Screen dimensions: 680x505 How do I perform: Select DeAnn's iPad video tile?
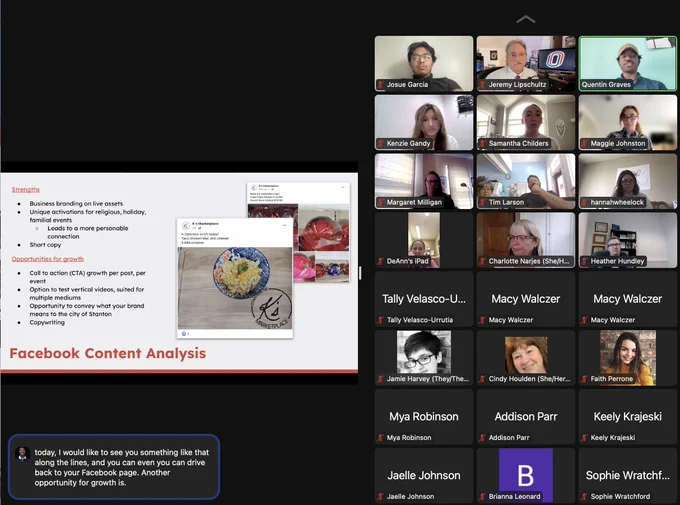coord(424,240)
